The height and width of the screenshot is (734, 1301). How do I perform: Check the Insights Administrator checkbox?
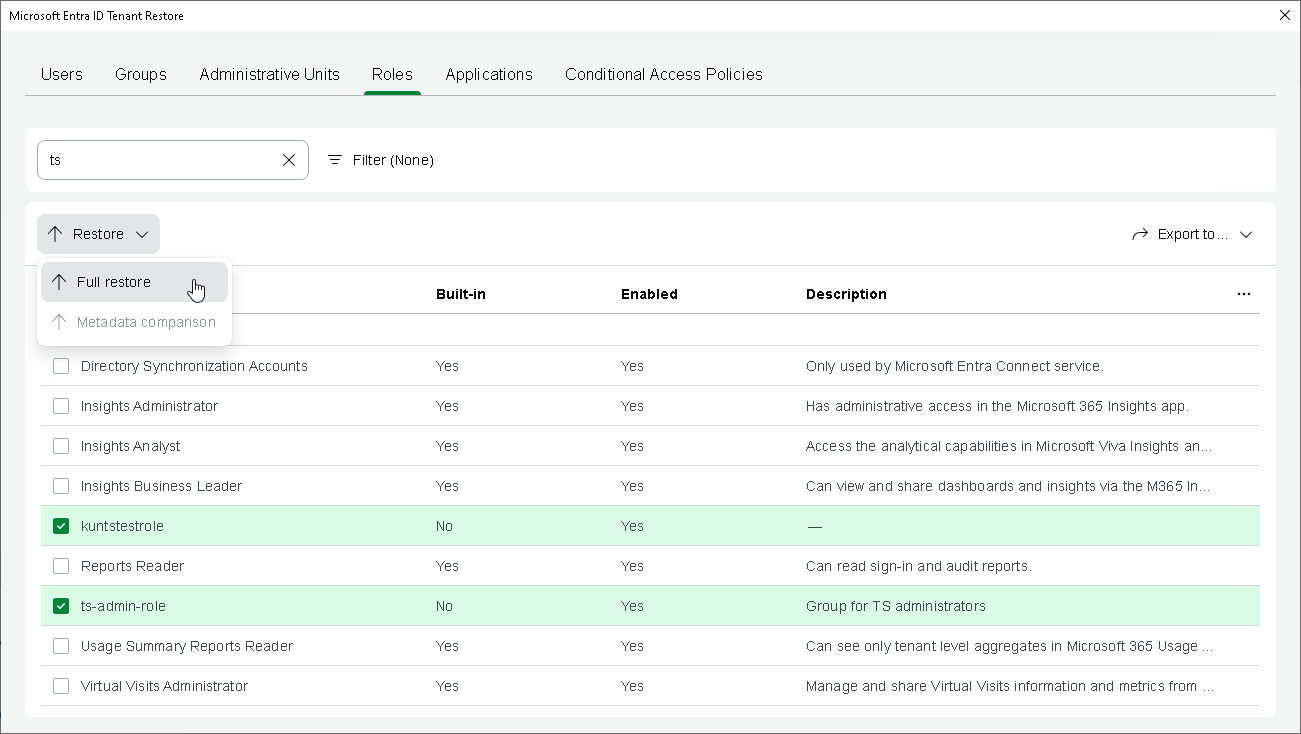(61, 406)
